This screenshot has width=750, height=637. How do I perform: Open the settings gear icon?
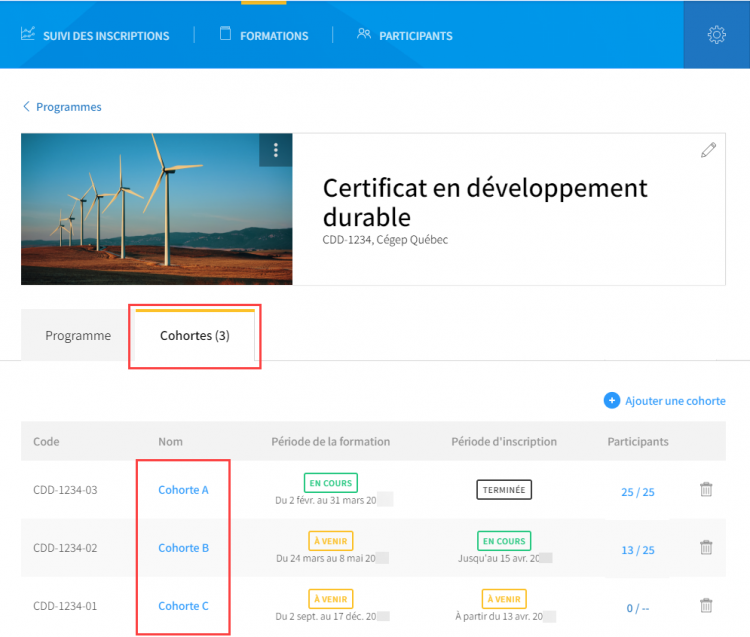(x=716, y=35)
